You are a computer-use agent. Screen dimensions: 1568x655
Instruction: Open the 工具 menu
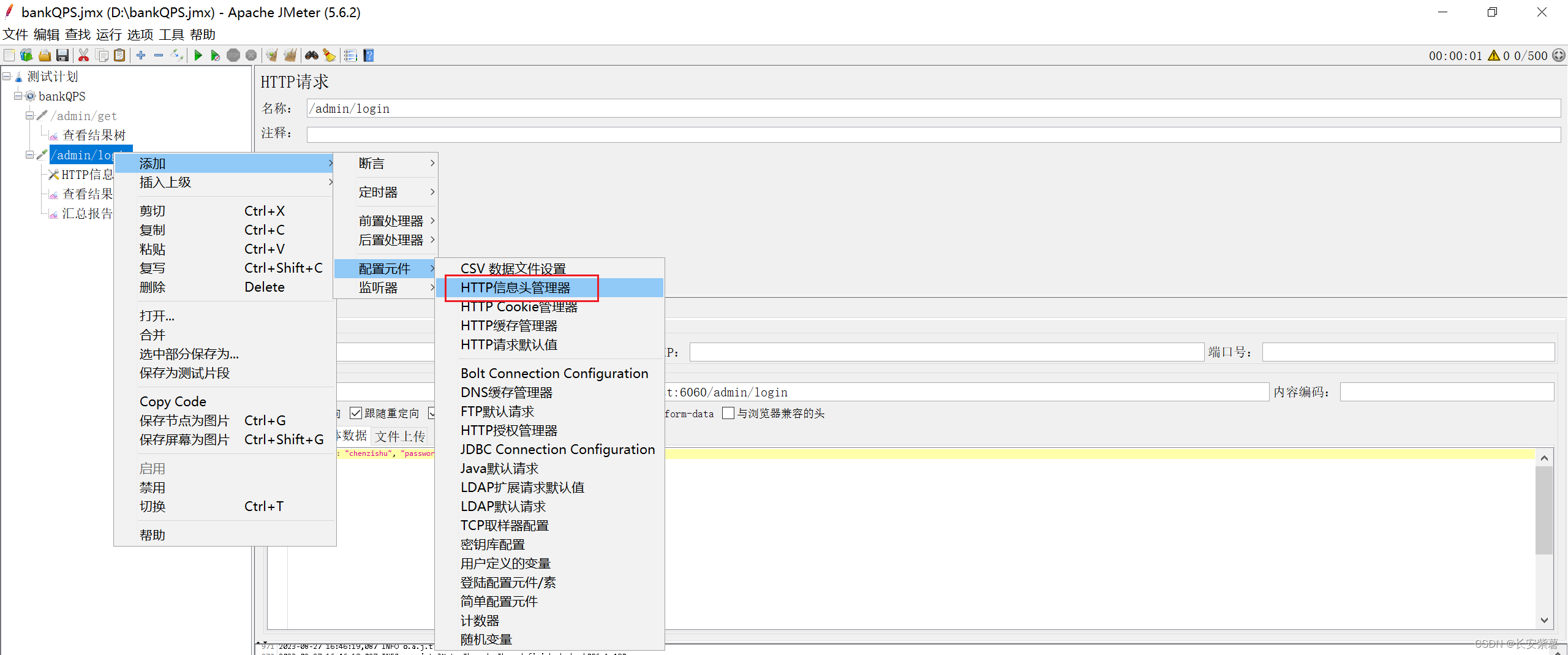pos(171,35)
